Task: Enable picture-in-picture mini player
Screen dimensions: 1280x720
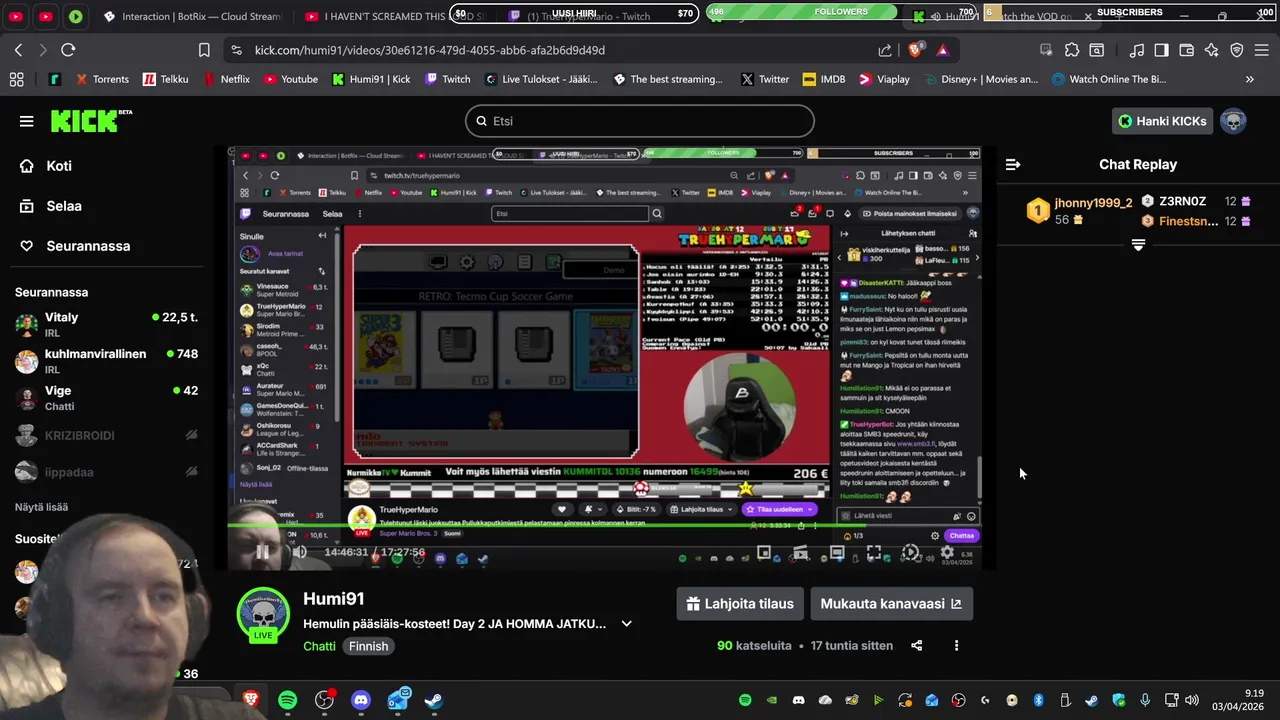Action: [764, 552]
